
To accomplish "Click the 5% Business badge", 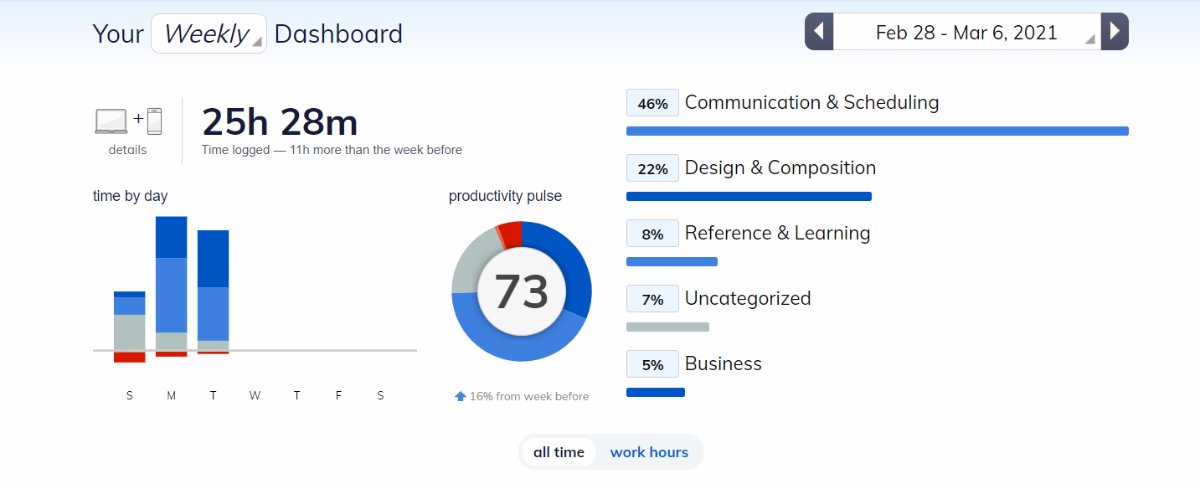I will click(x=652, y=364).
